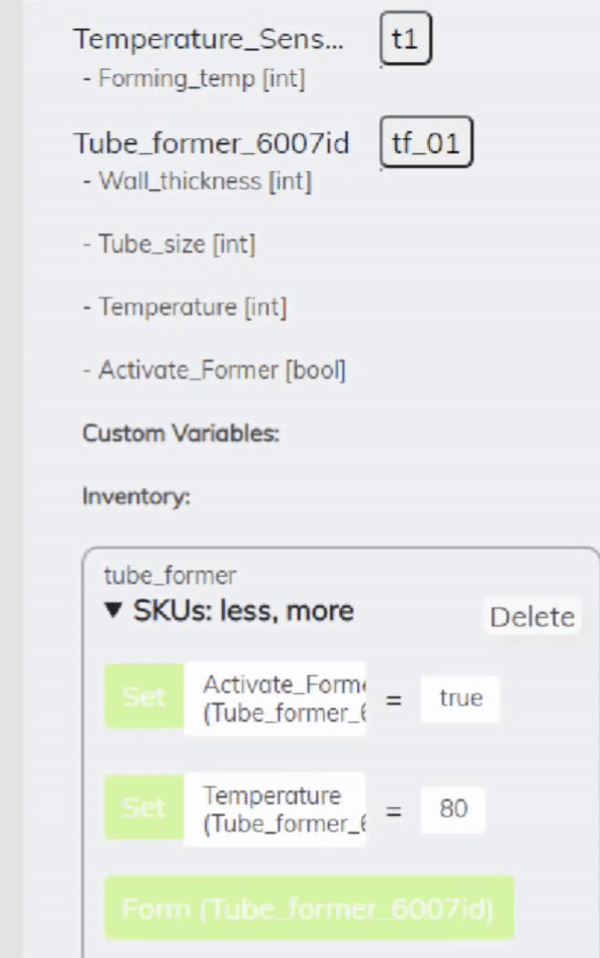Click the Forming_temp [int] variable
Screen dimensions: 600x958
tap(197, 79)
